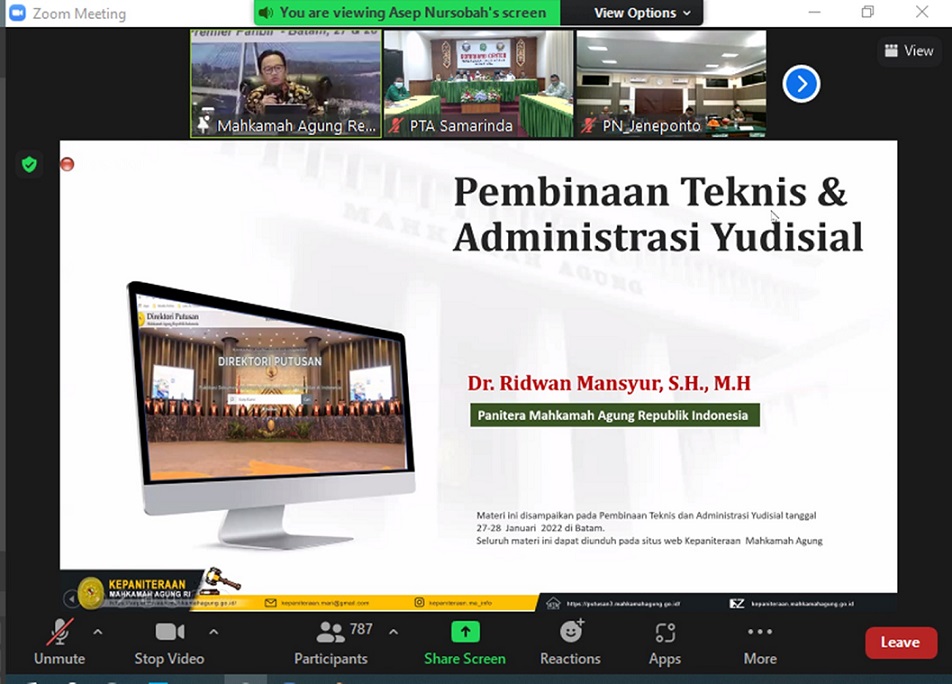Stop the video camera
The width and height of the screenshot is (952, 684).
pos(169,642)
